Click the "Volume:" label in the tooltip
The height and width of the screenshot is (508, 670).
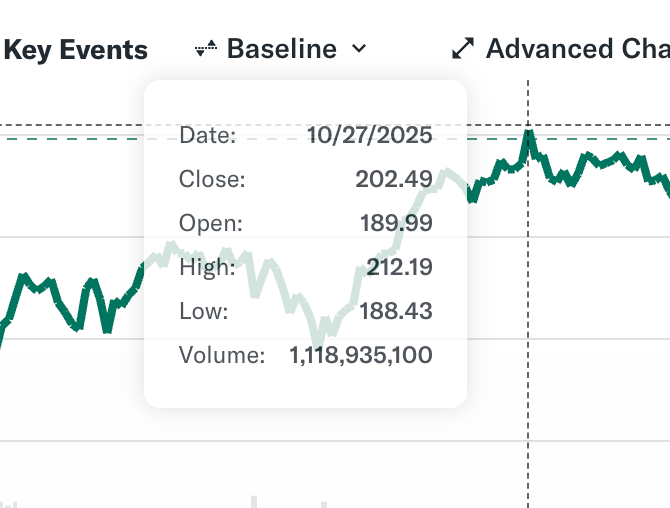point(222,355)
